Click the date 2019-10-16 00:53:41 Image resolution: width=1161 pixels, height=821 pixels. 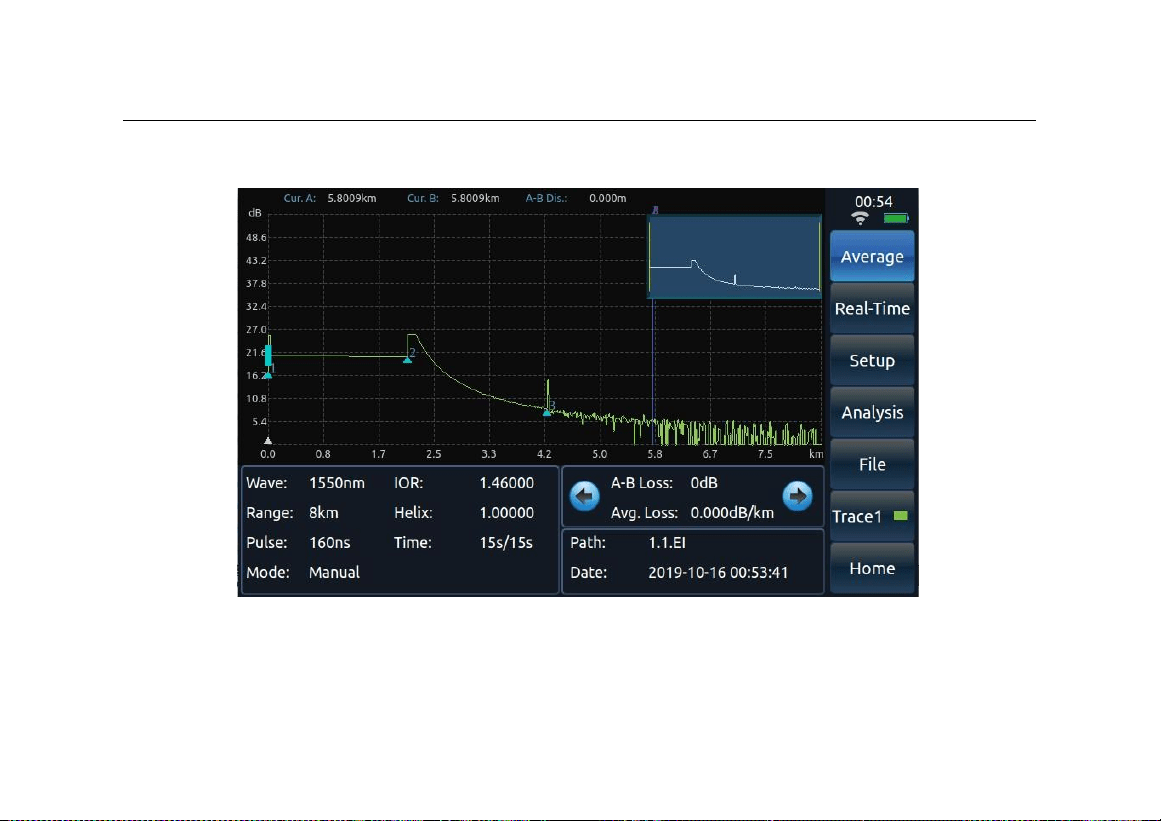click(718, 572)
